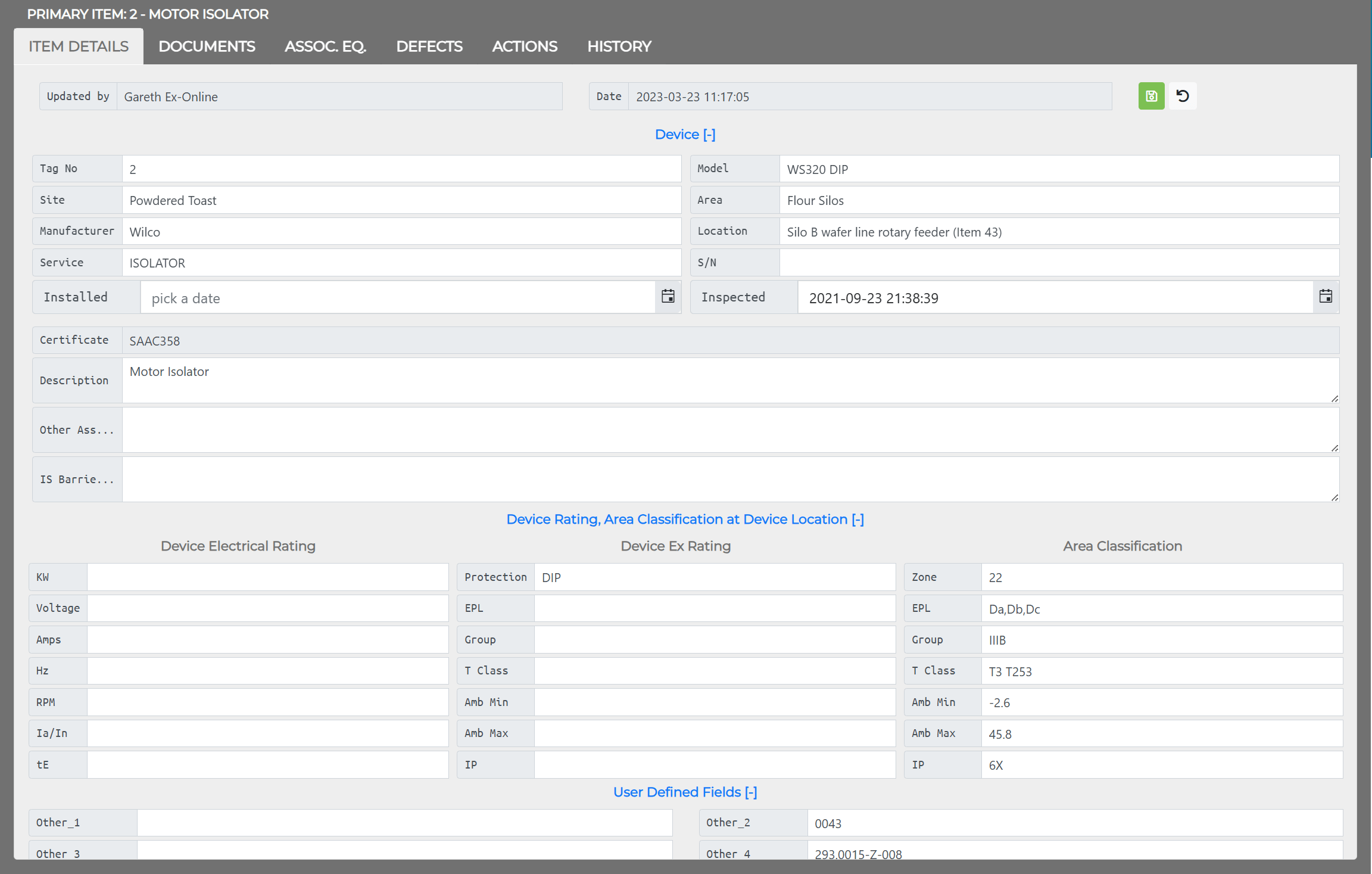Click the KW rating field

(x=267, y=577)
